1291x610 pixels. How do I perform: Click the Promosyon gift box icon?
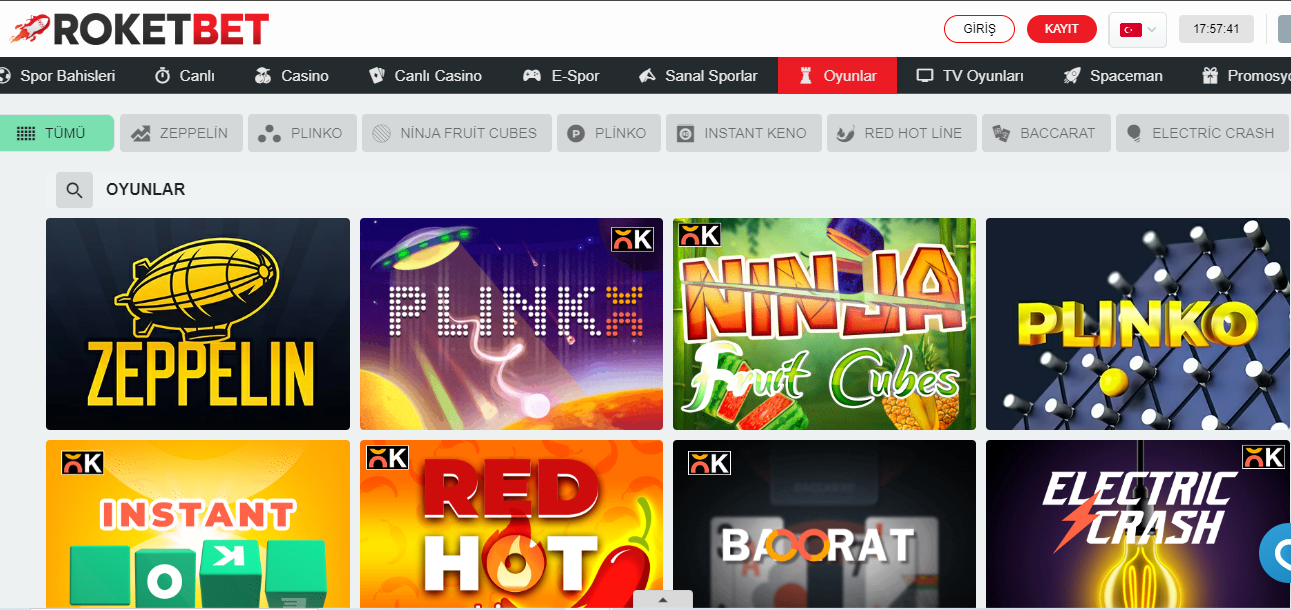(1210, 76)
